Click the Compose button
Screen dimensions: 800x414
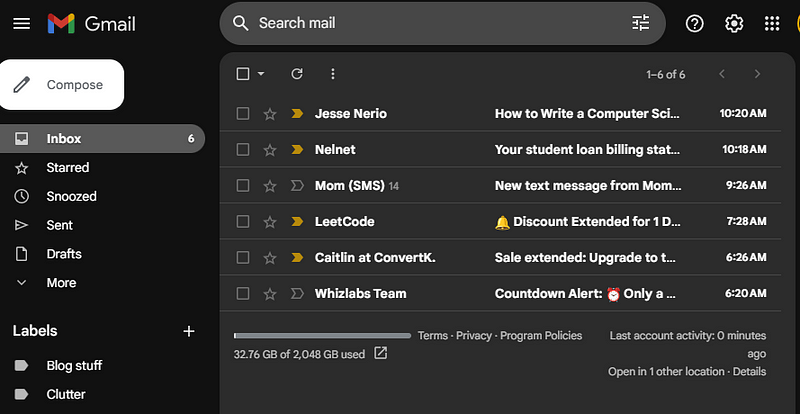pyautogui.click(x=62, y=85)
